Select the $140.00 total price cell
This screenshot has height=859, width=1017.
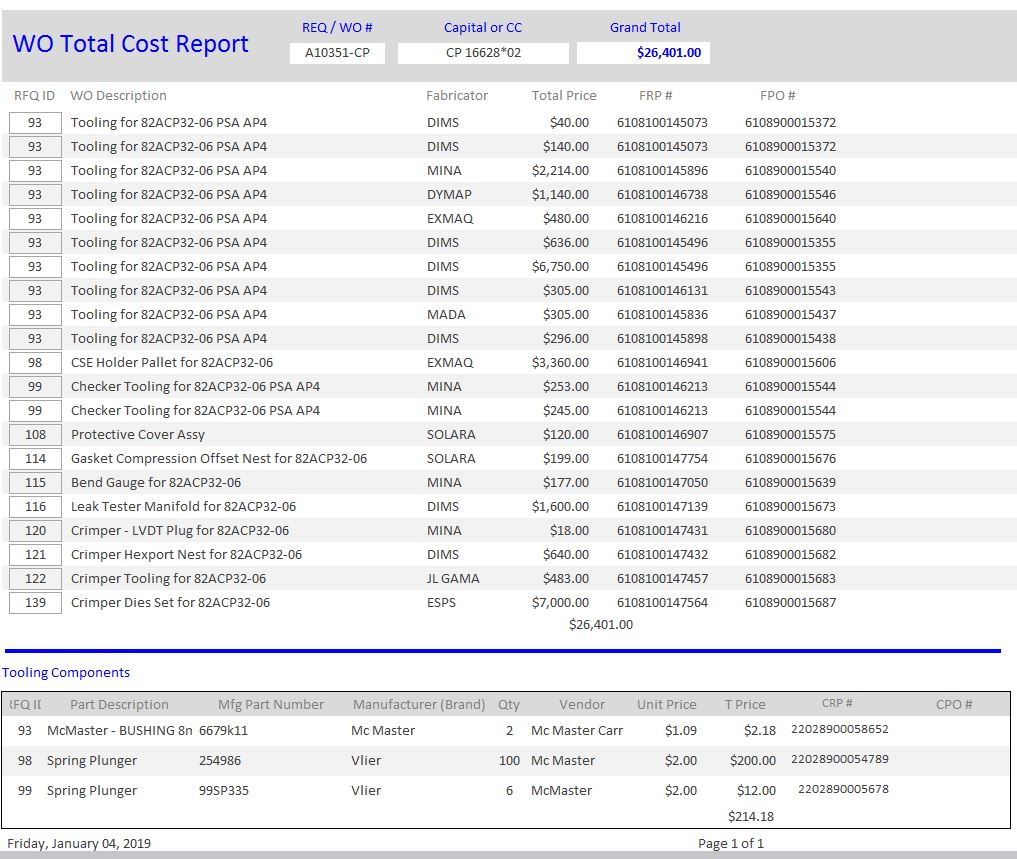tap(566, 147)
